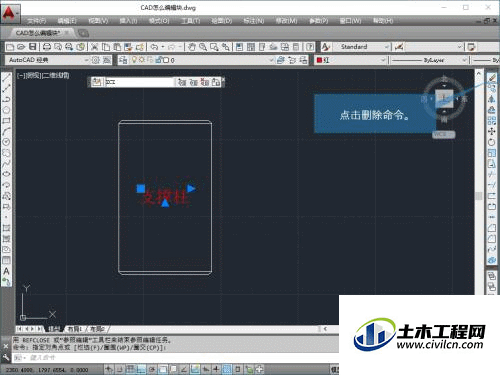Select the Line tool in draw toolbar
The height and width of the screenshot is (375, 500).
6,78
